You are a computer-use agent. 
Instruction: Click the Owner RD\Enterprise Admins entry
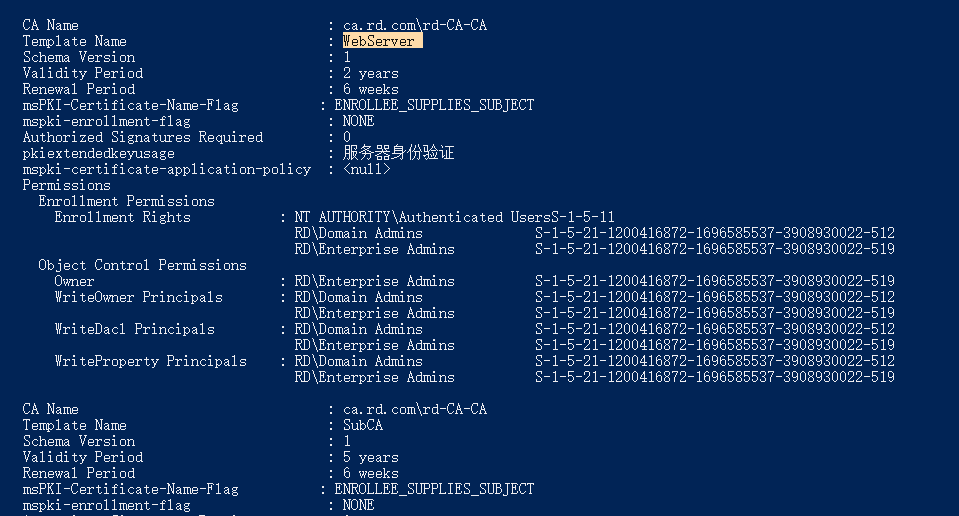coord(374,281)
